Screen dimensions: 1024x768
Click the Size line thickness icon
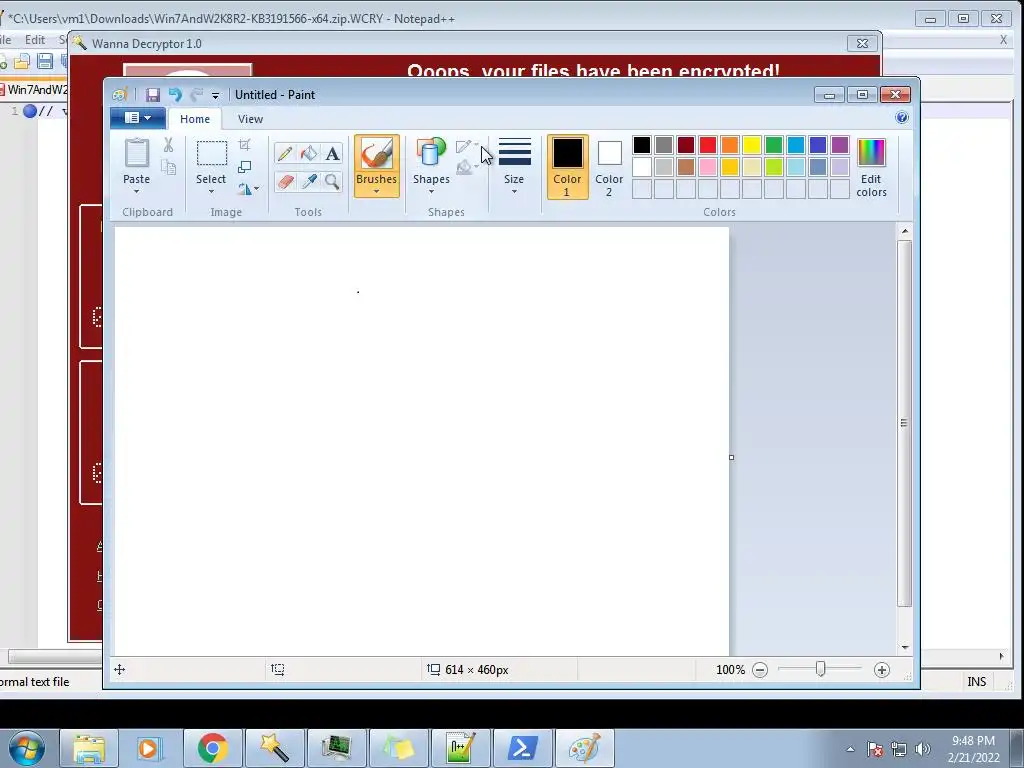tap(515, 152)
